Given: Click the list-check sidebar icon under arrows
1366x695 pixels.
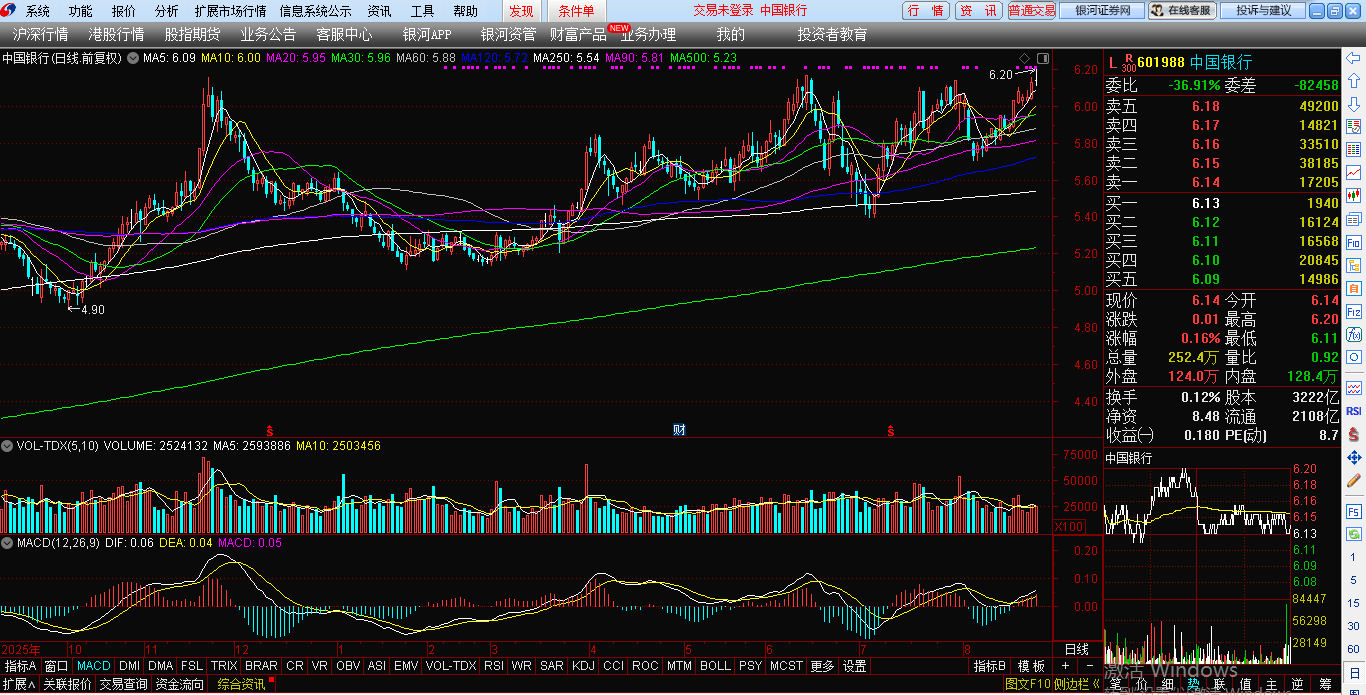Looking at the screenshot, I should coord(1354,126).
